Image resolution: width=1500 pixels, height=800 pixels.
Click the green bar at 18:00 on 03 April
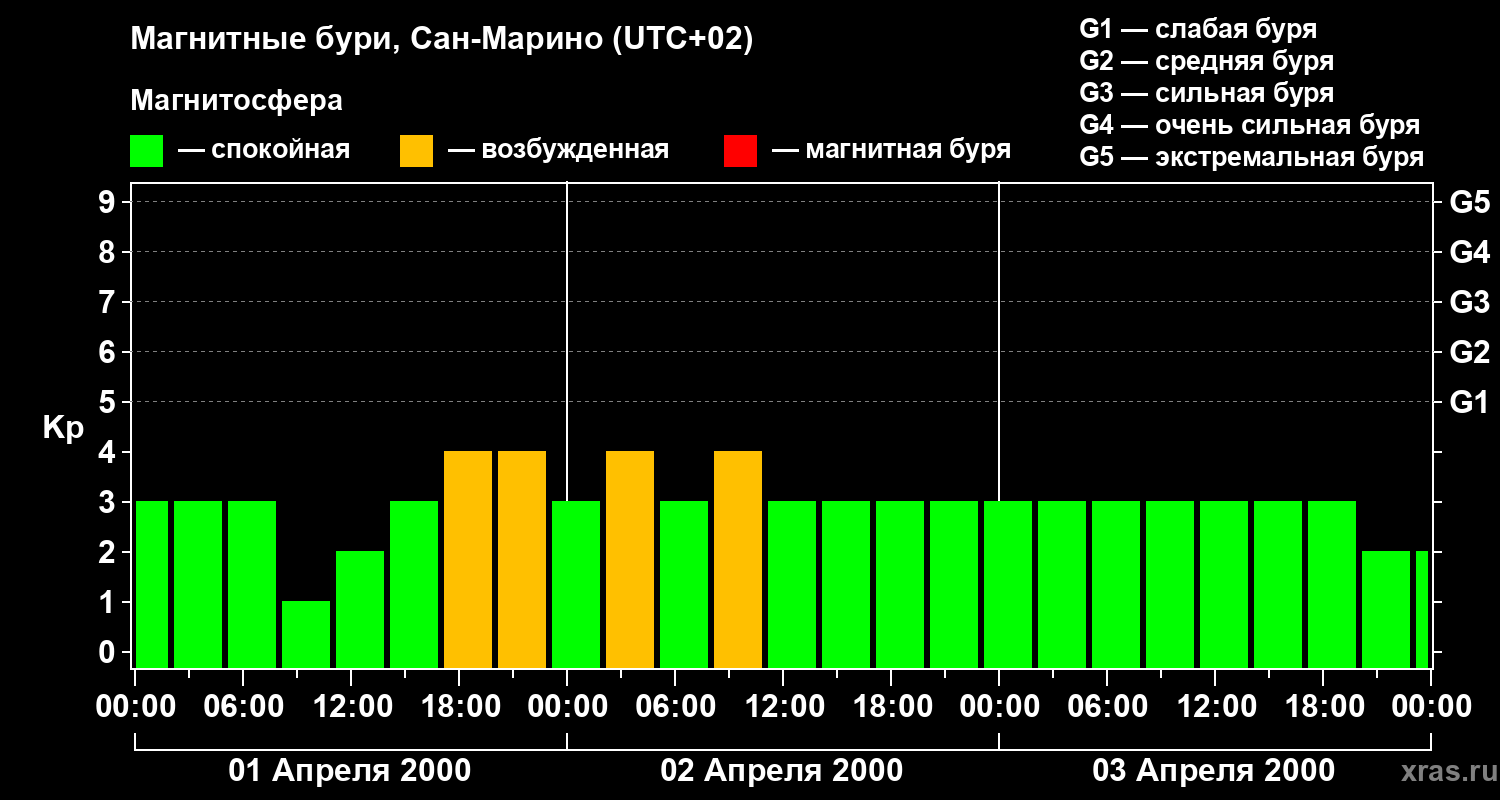[x=1332, y=584]
